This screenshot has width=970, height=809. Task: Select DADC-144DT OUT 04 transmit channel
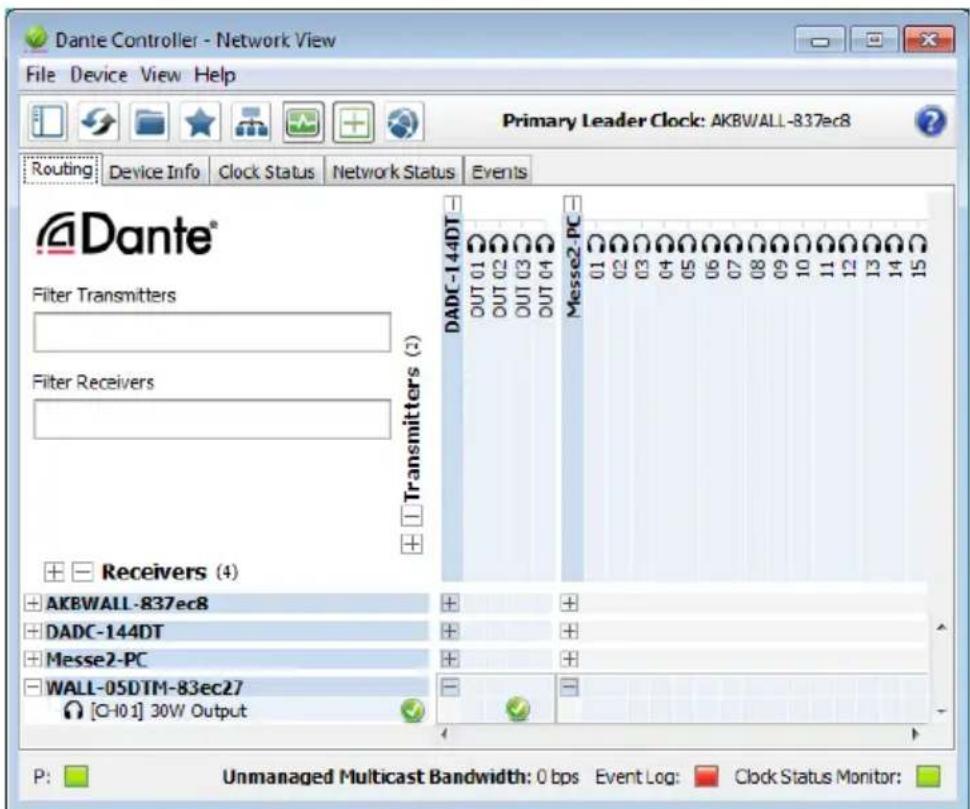click(x=545, y=275)
